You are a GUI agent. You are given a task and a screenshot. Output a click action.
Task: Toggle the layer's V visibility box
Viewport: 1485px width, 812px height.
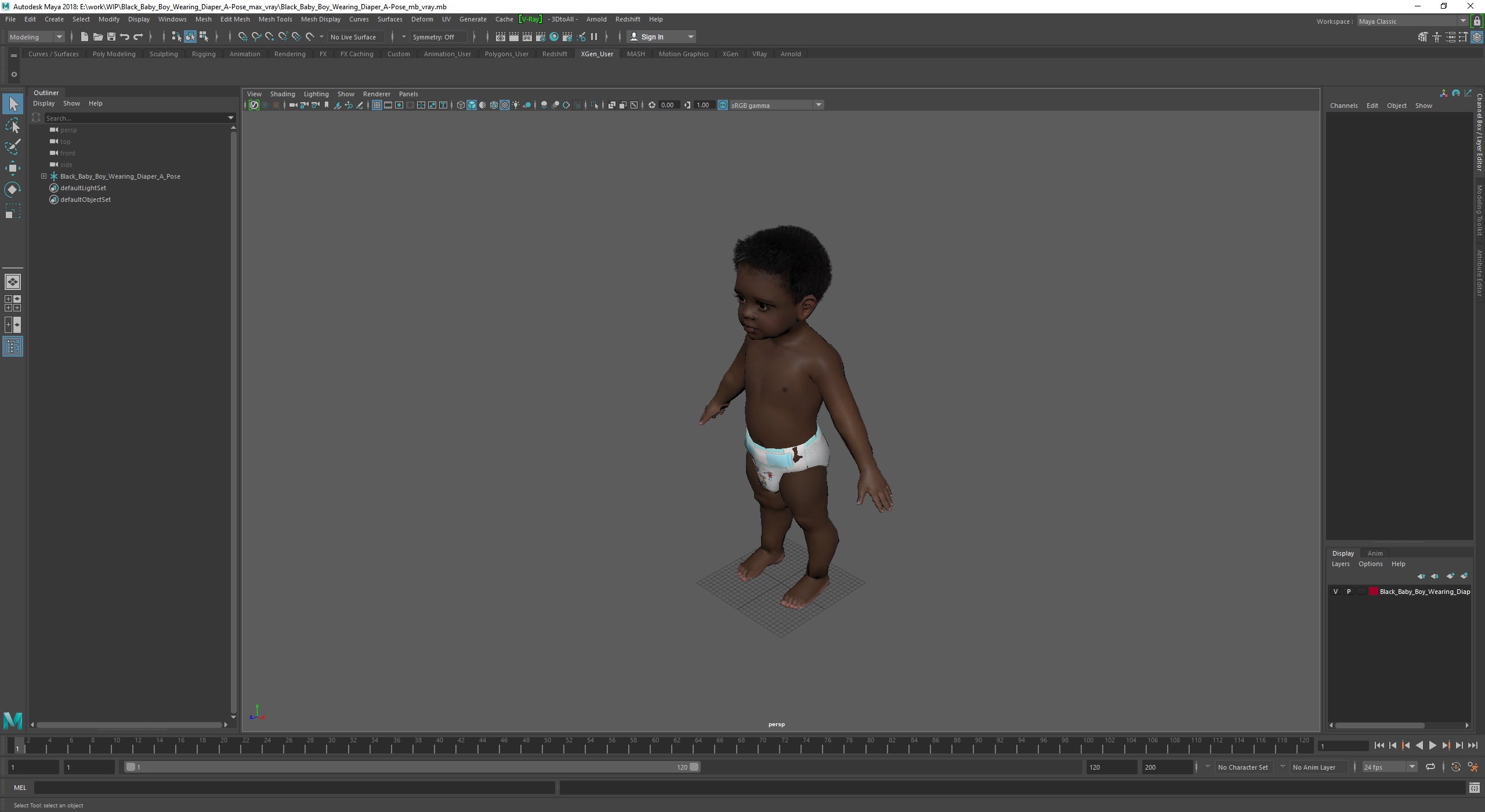(1336, 592)
